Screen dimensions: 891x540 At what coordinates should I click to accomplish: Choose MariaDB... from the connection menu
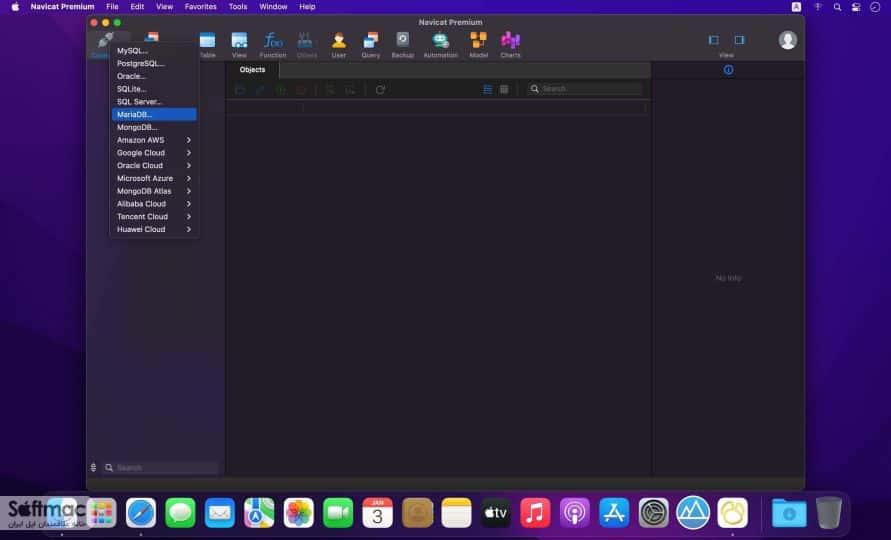pyautogui.click(x=154, y=114)
